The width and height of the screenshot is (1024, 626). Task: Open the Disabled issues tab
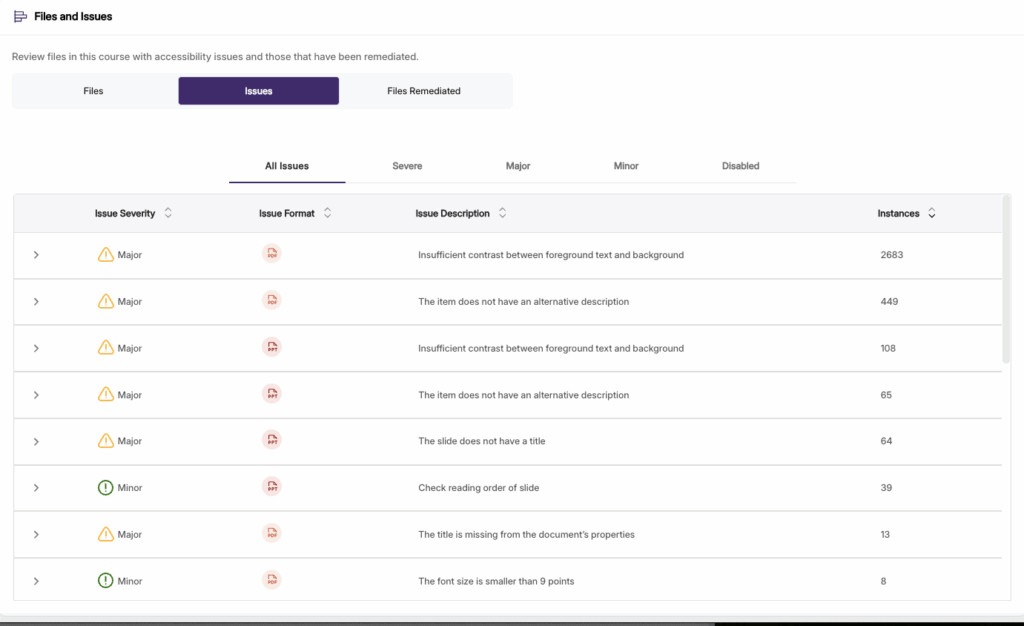click(x=740, y=166)
